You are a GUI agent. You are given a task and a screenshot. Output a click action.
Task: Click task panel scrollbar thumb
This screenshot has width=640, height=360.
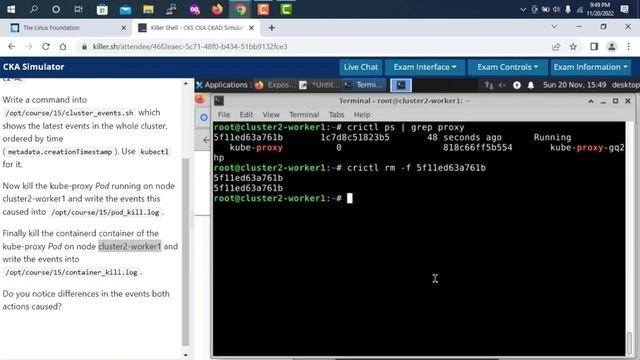coord(186,251)
